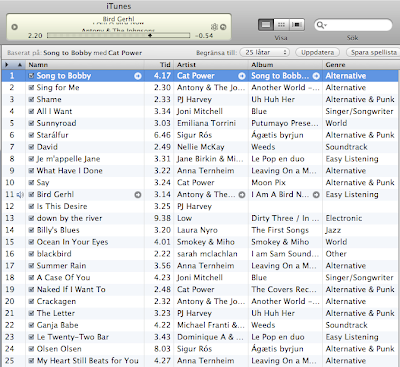Click arrow icon at right of display
The width and height of the screenshot is (400, 367).
coord(223,27)
